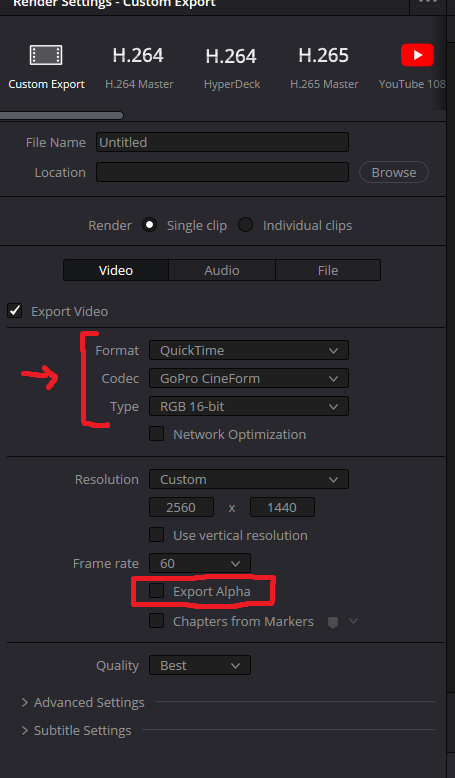The height and width of the screenshot is (778, 455).
Task: Open the small chevron next to marker icon
Action: [x=353, y=621]
